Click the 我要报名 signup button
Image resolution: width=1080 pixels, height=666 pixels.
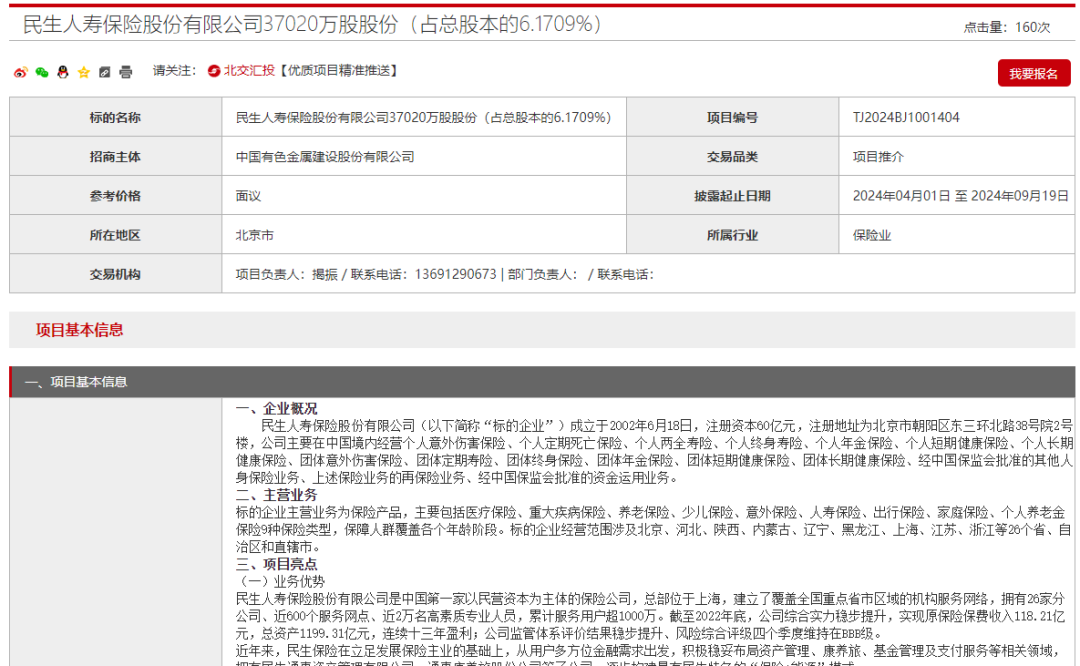pyautogui.click(x=1034, y=72)
